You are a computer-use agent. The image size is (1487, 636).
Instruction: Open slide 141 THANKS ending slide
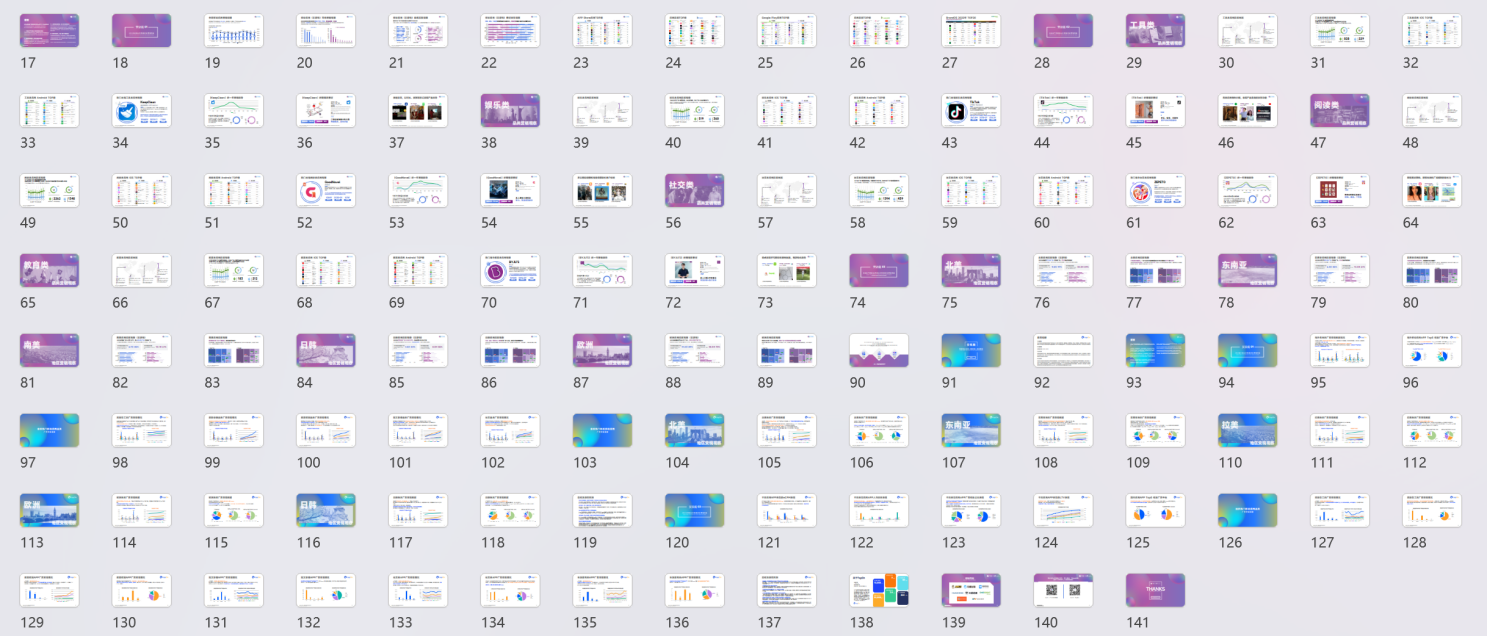click(x=1155, y=591)
